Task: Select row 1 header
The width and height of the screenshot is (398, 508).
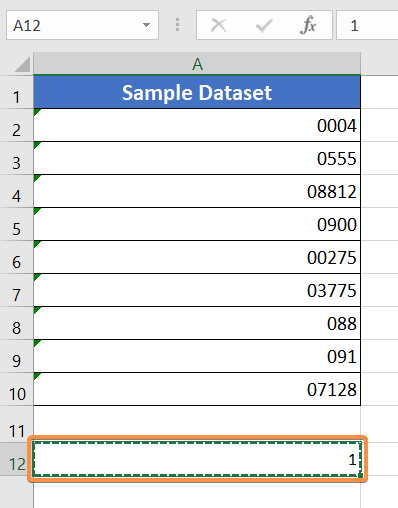Action: tap(17, 92)
